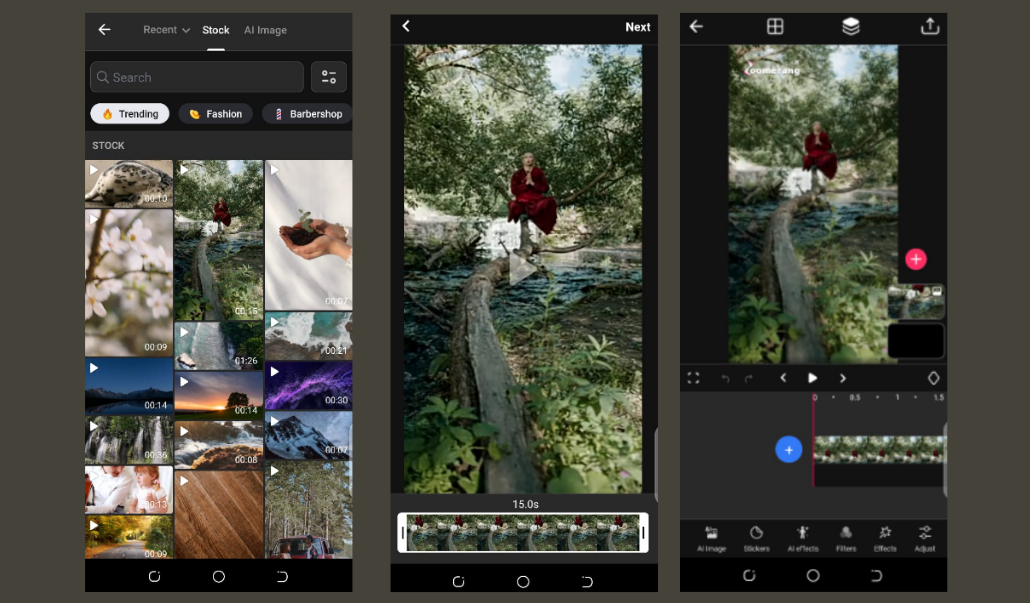The height and width of the screenshot is (603, 1030).
Task: Open the AI Image tool in editor toolbar
Action: coord(711,539)
